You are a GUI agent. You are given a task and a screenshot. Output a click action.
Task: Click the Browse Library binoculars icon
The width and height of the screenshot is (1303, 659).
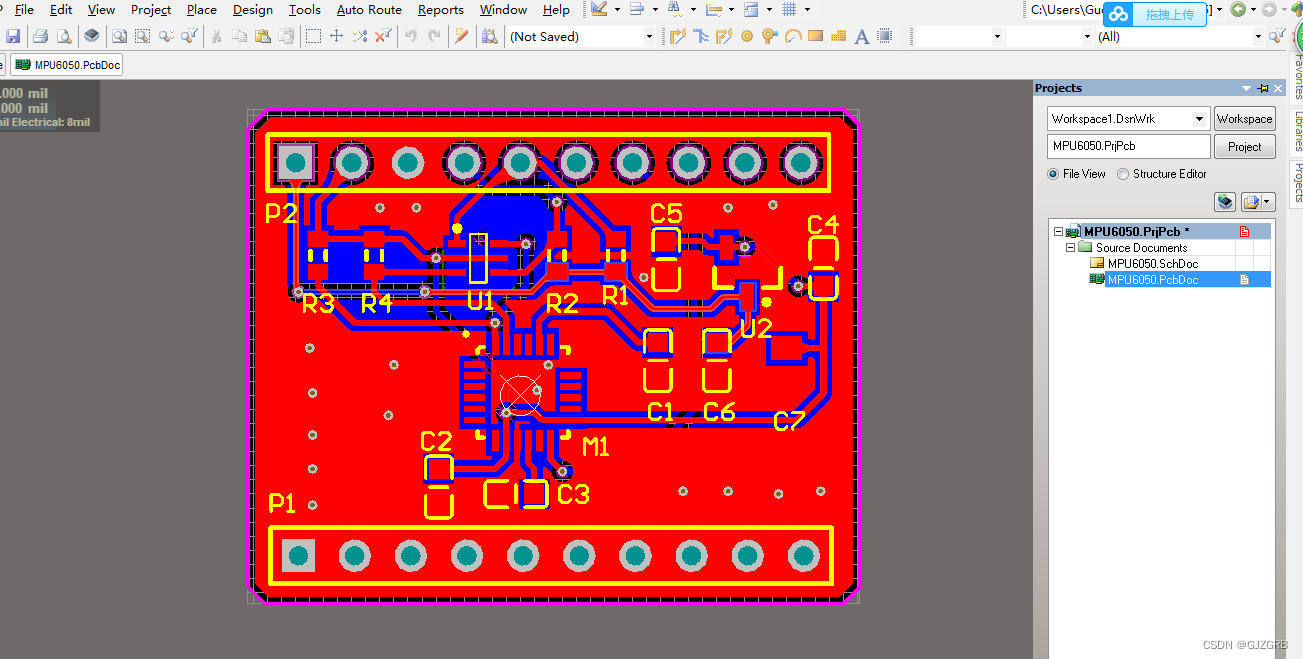[x=489, y=36]
